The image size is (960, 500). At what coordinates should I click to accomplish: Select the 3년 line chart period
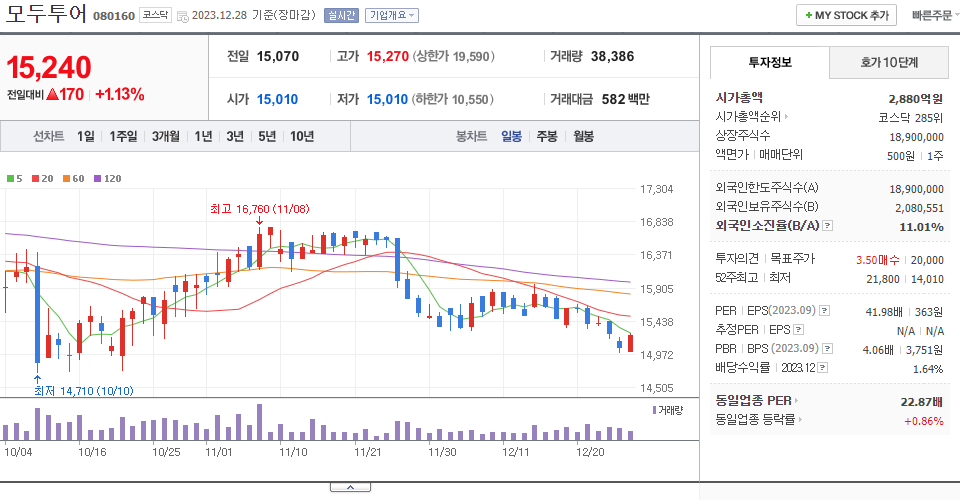tap(235, 136)
